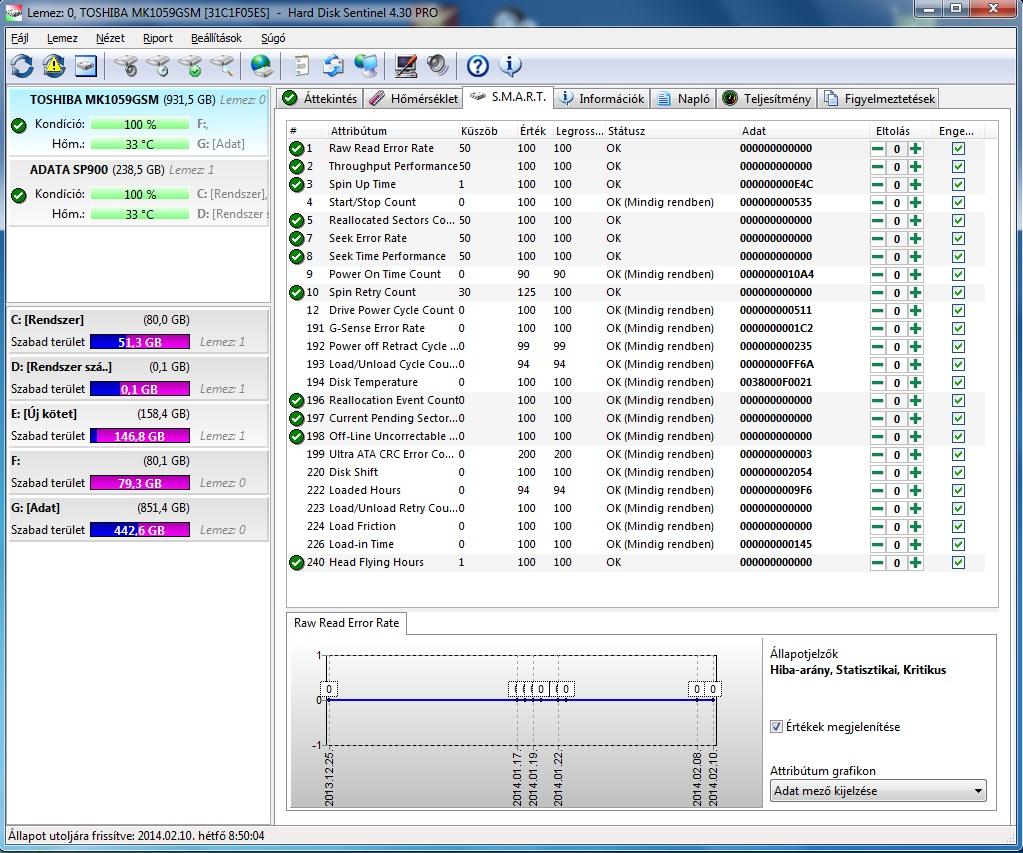Toggle enable checkbox for Start/Stop Count row
Viewport: 1023px width, 853px height.
click(x=958, y=203)
